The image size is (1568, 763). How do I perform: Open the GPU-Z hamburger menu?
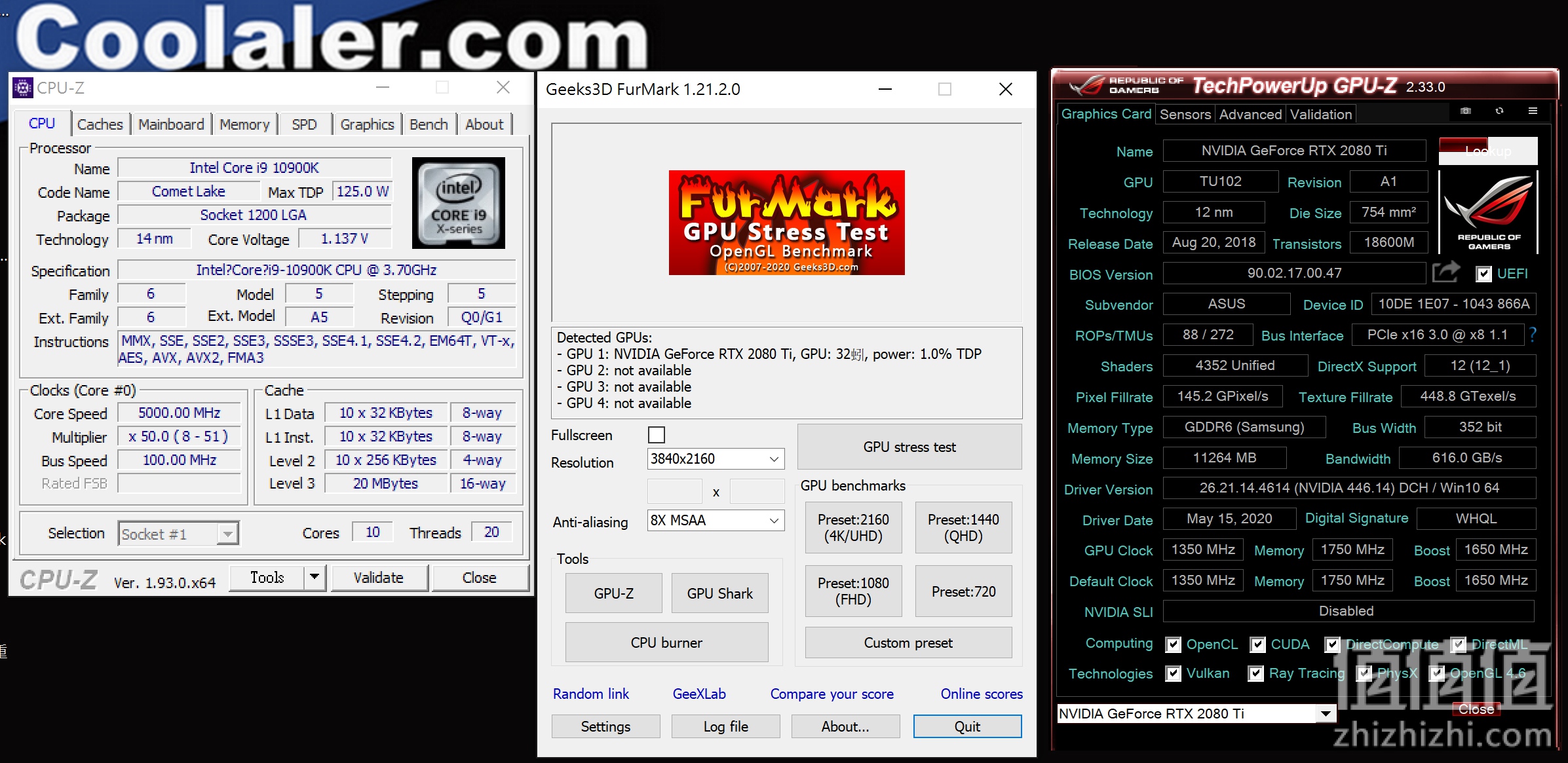click(1533, 111)
